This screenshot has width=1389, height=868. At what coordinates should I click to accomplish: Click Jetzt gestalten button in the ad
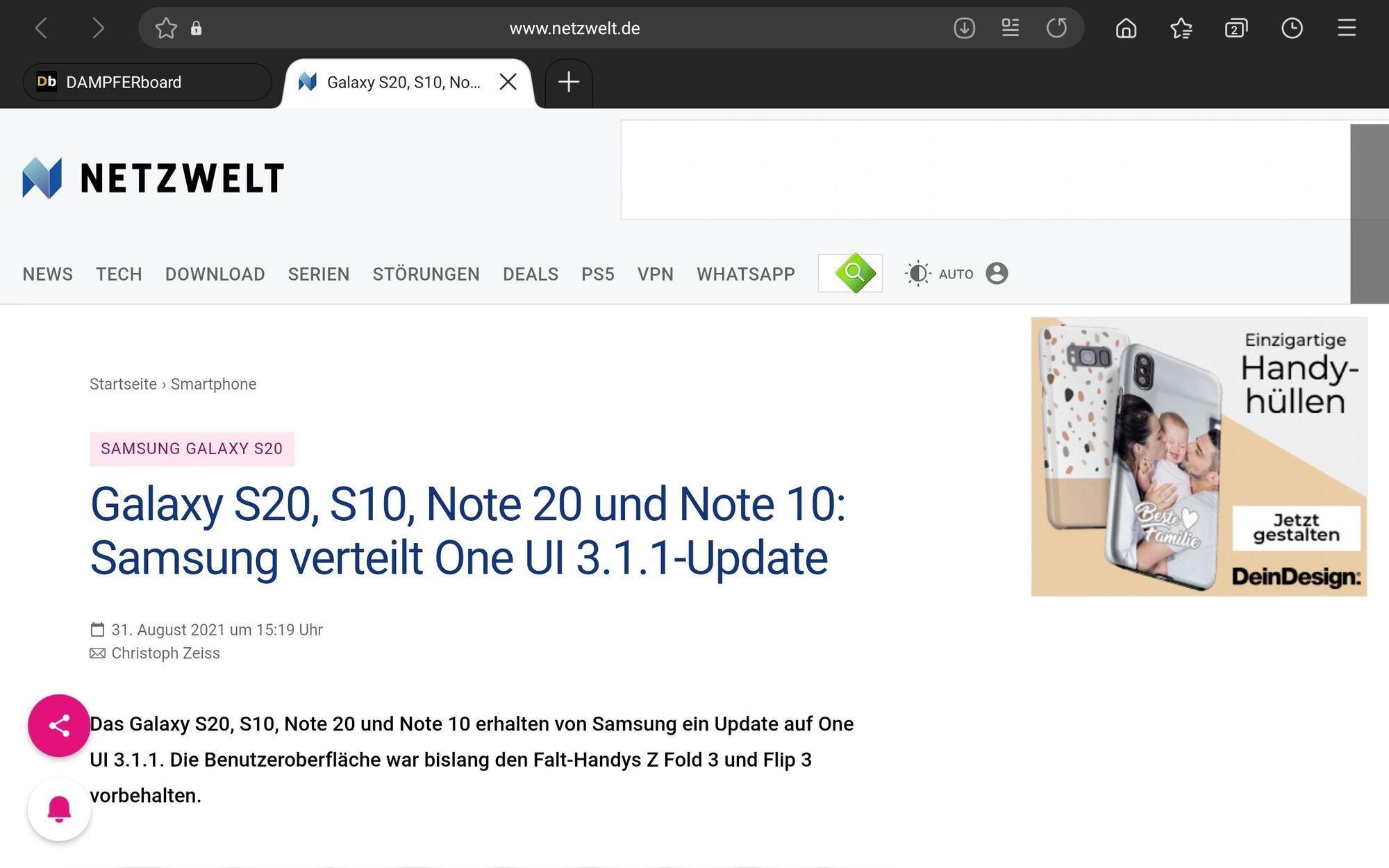tap(1296, 528)
